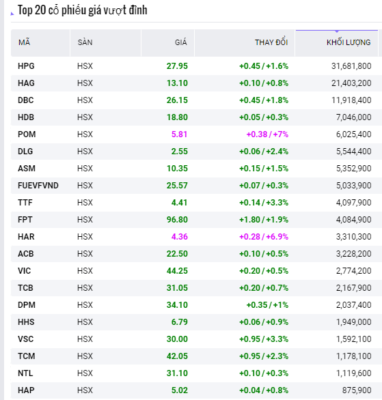Open stock code TCB
The image size is (382, 400).
click(25, 288)
